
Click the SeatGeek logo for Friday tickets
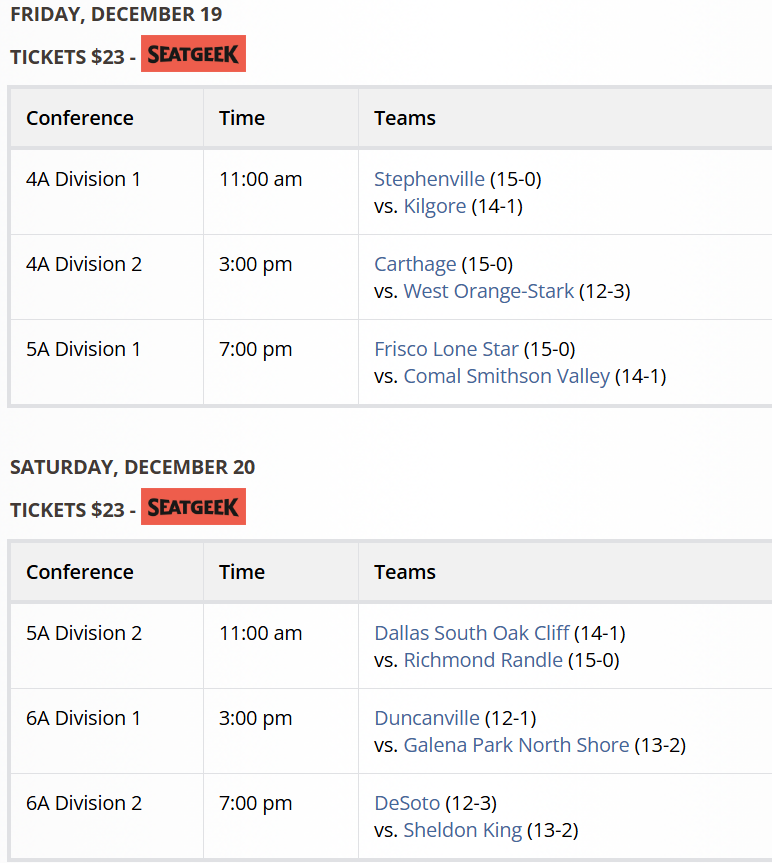click(x=193, y=54)
